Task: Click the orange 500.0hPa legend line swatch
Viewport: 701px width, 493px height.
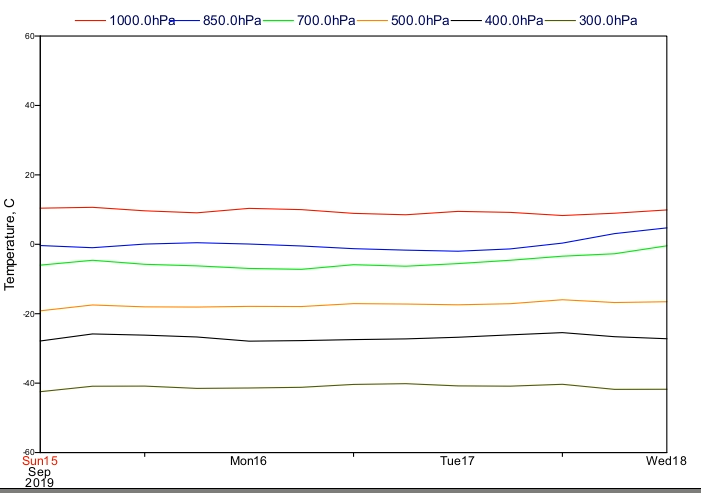Action: (x=372, y=21)
